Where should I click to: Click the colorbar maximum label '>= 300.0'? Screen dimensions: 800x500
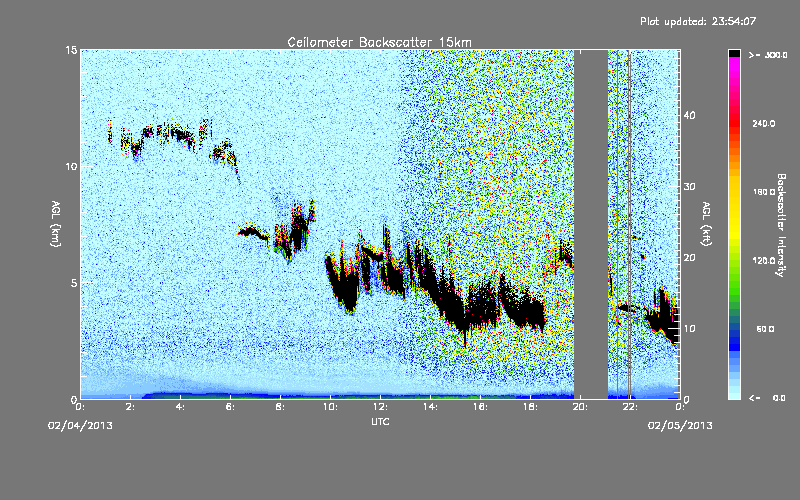768,55
